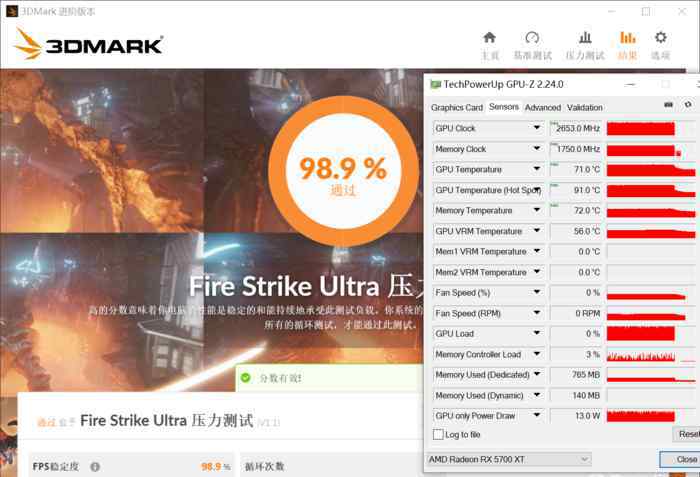Click the FPS stability info icon

[x=95, y=467]
